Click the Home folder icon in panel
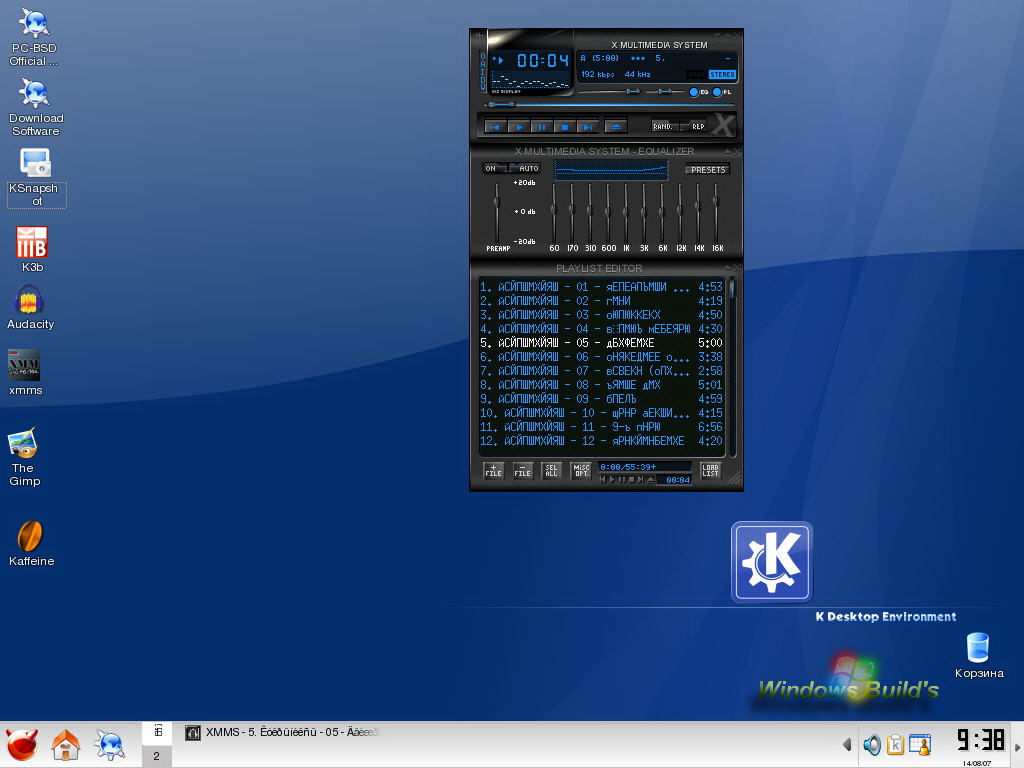 pos(65,744)
